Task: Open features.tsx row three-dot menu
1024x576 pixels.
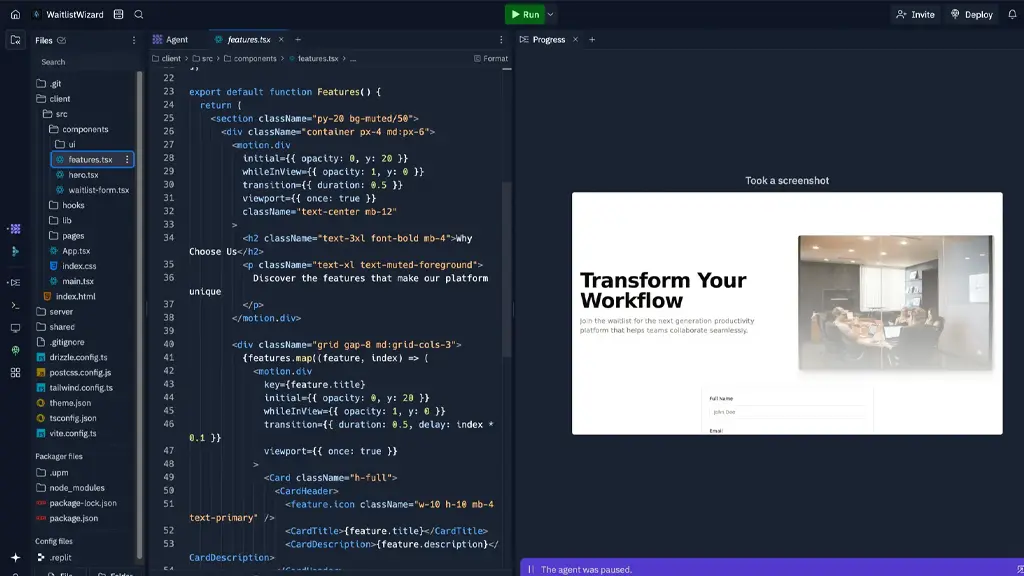Action: pyautogui.click(x=127, y=159)
